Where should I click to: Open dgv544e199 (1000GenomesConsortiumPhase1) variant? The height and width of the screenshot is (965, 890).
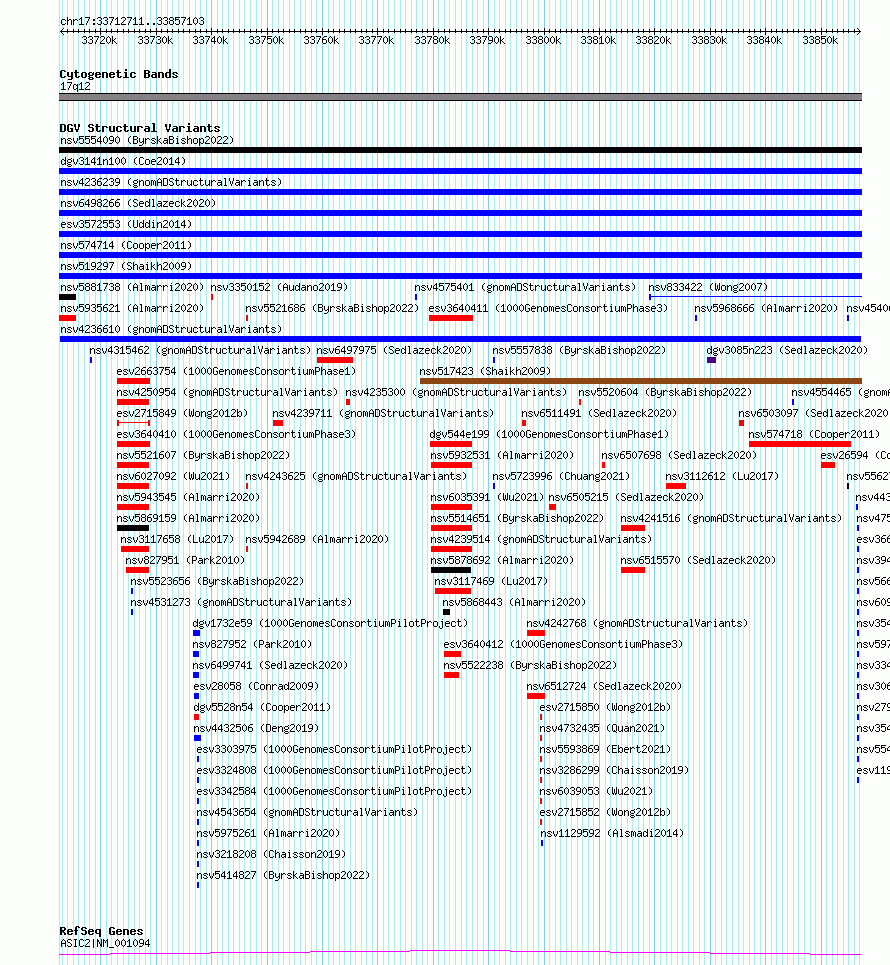549,434
